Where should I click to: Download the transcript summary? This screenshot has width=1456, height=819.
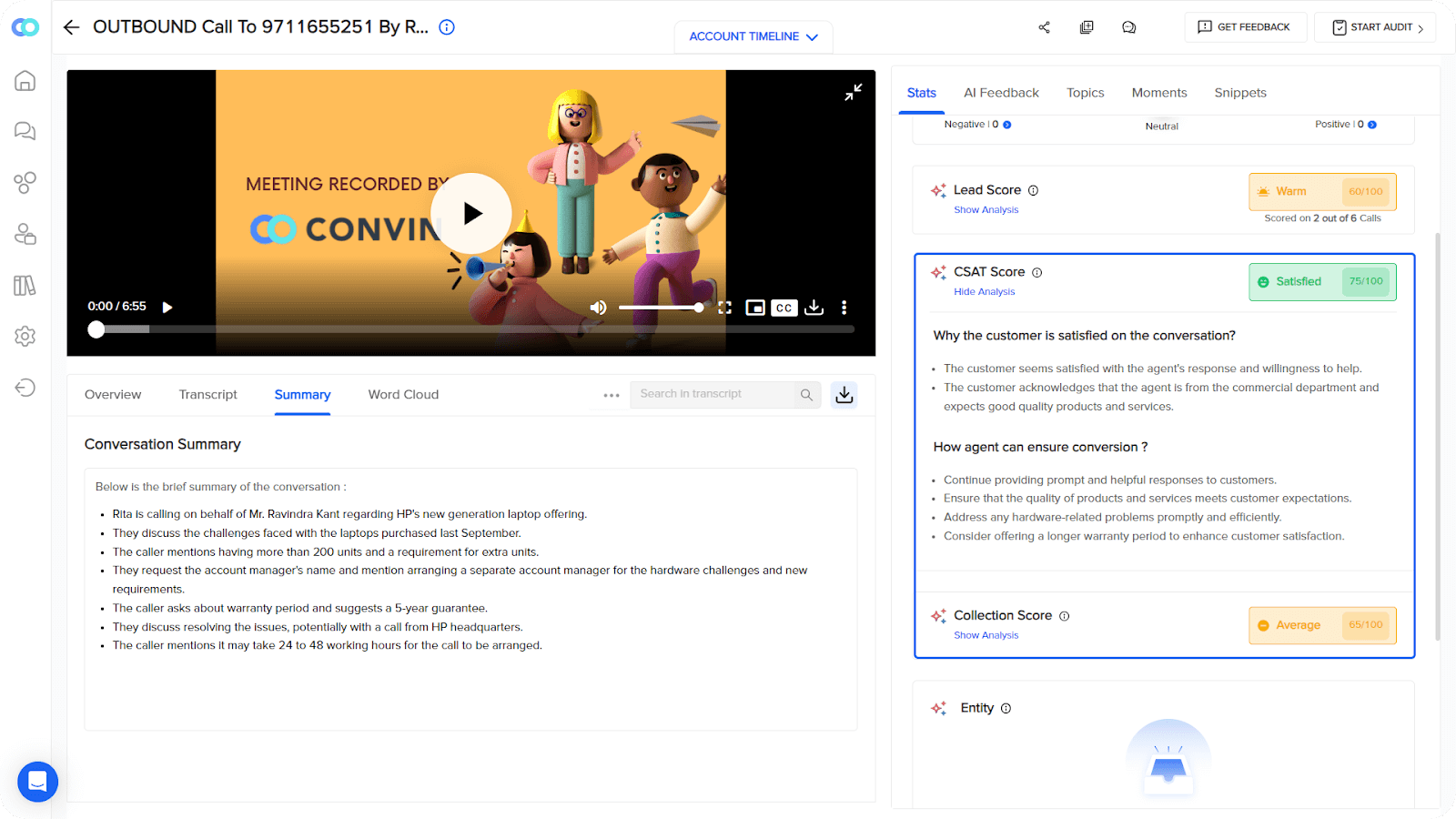click(x=844, y=395)
